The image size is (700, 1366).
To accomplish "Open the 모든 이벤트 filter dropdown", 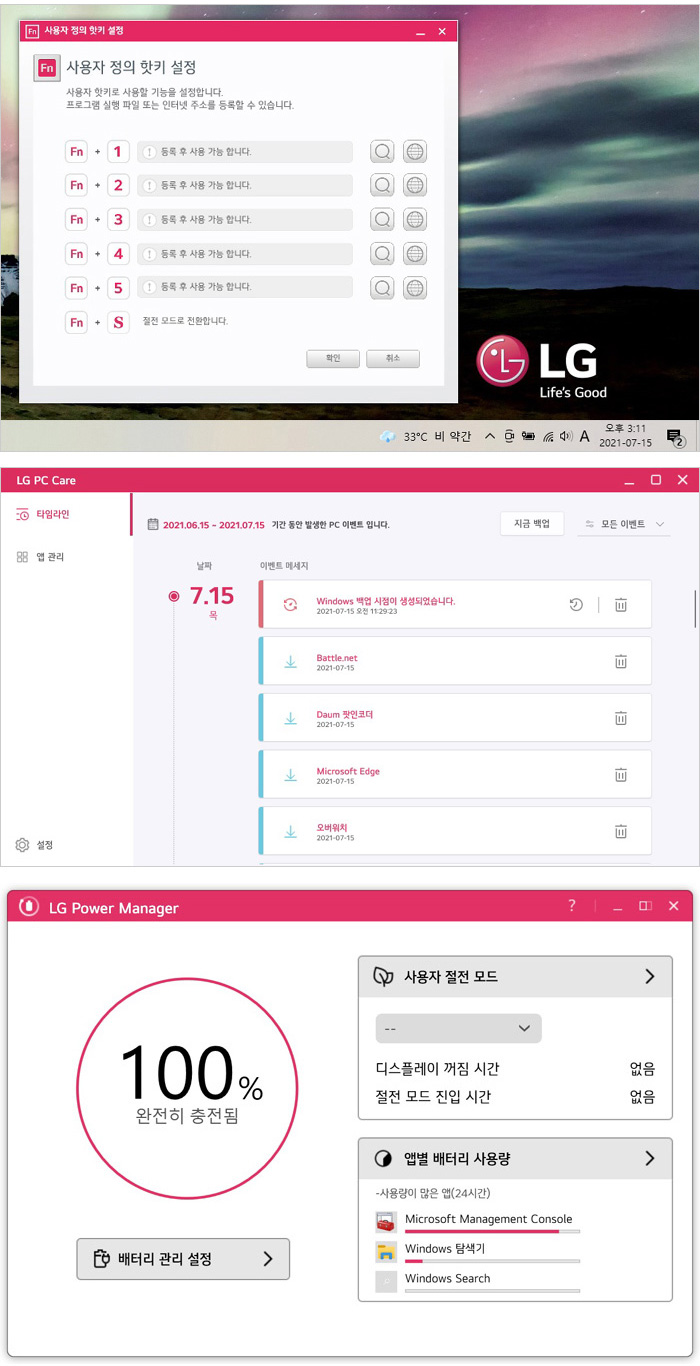I will coord(624,523).
